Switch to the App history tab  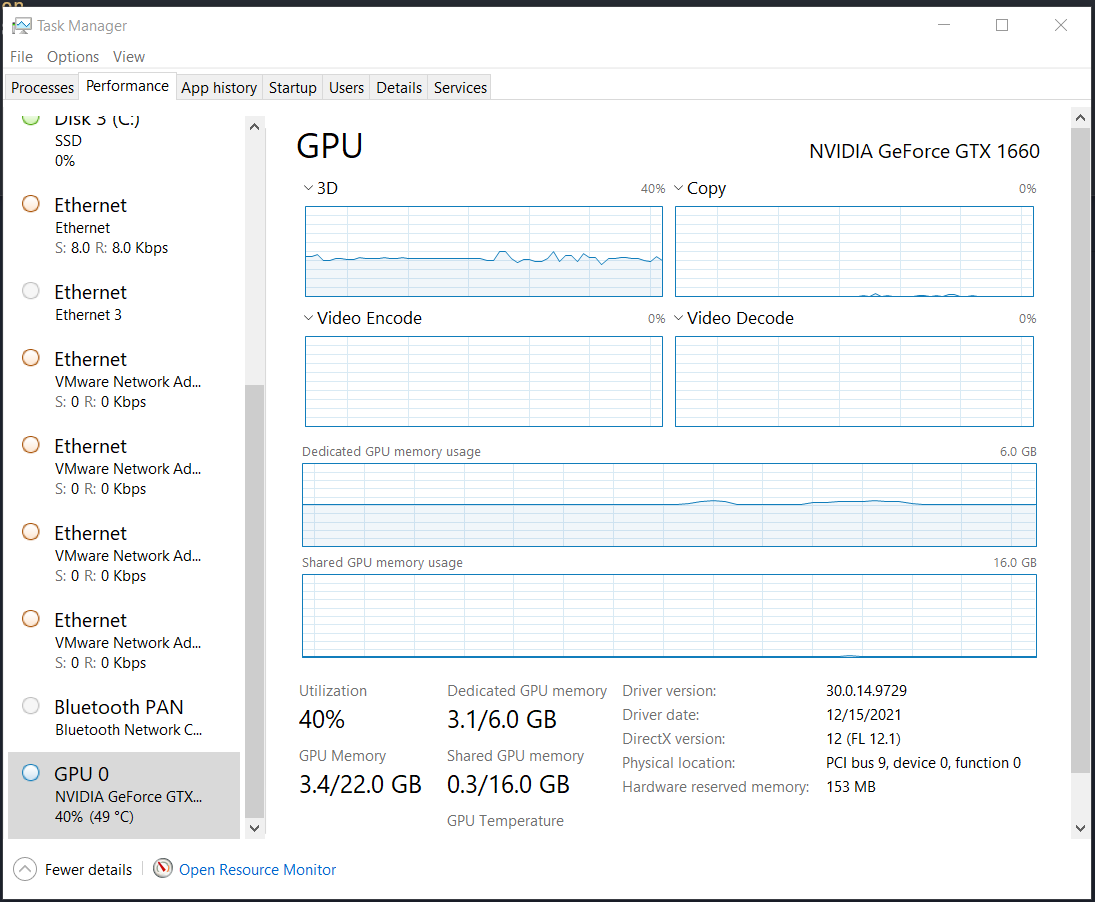219,87
